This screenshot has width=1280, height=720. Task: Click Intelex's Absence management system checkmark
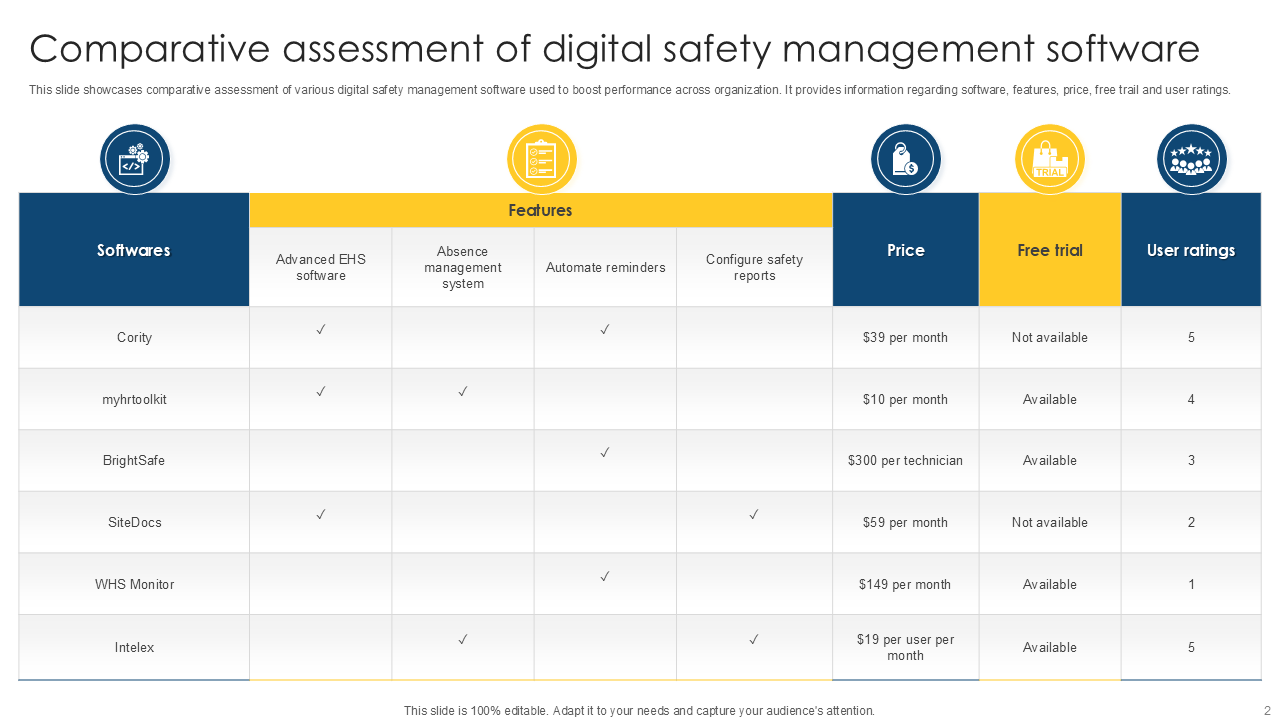click(463, 638)
